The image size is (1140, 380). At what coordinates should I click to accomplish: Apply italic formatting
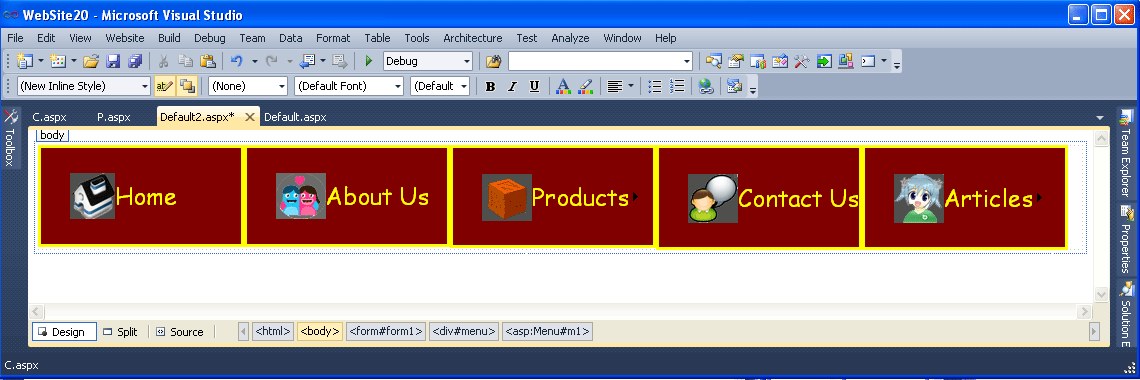click(x=512, y=86)
